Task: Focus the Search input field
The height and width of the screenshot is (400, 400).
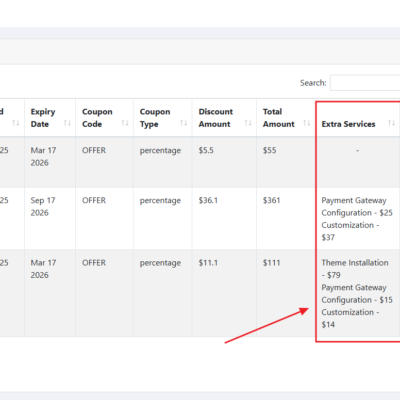Action: click(x=365, y=83)
